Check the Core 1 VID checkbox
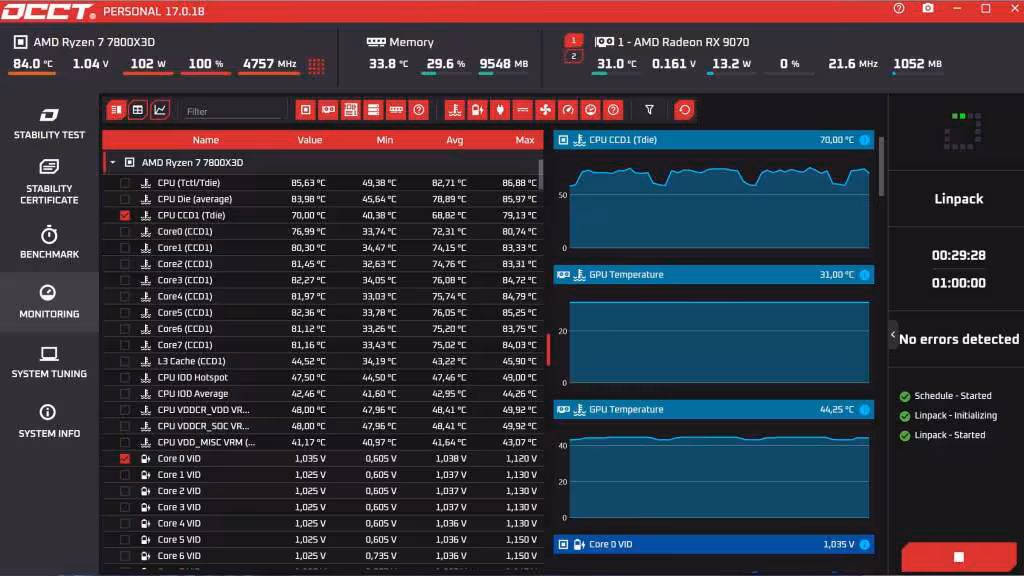1024x576 pixels. pos(125,475)
